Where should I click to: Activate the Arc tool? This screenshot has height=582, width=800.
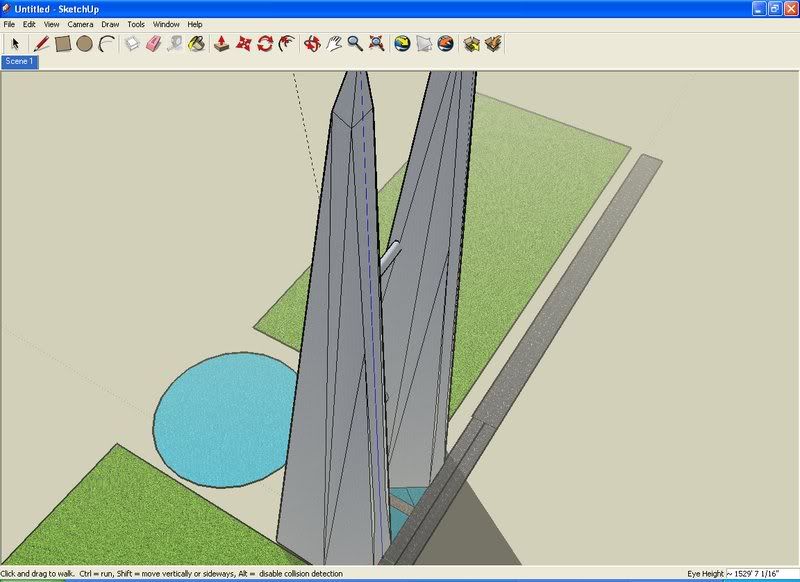point(106,43)
